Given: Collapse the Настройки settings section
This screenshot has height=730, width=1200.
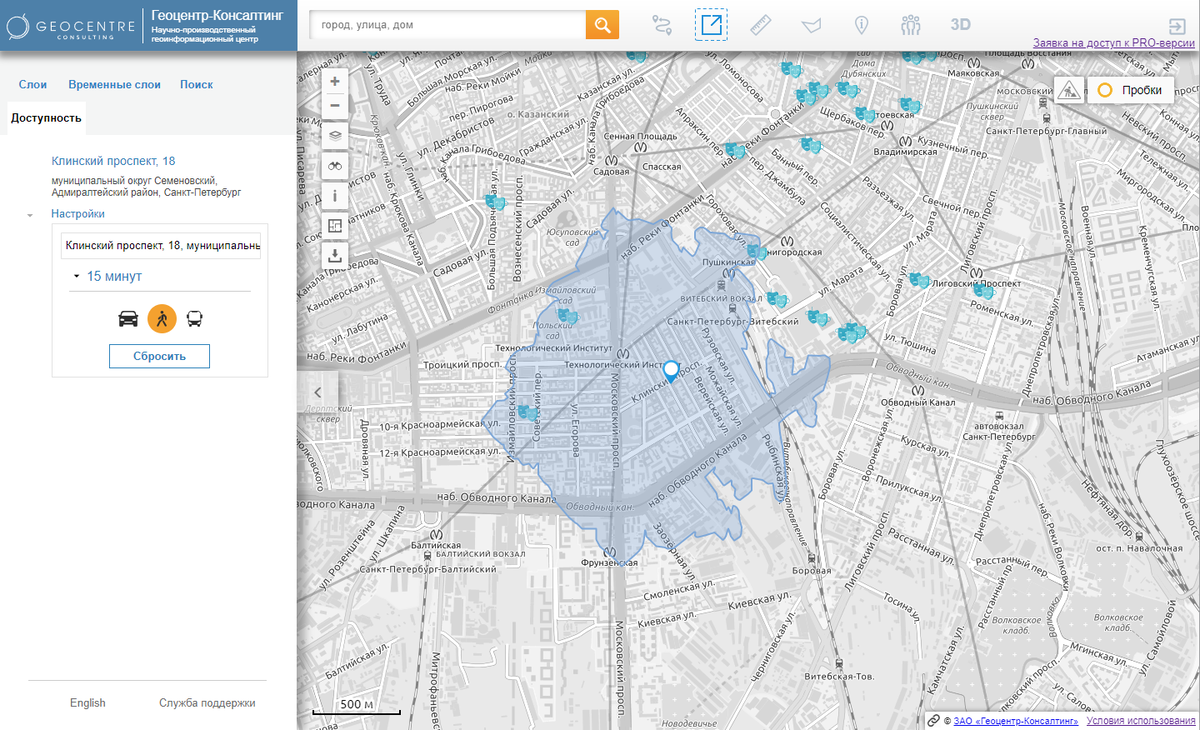Looking at the screenshot, I should [78, 214].
